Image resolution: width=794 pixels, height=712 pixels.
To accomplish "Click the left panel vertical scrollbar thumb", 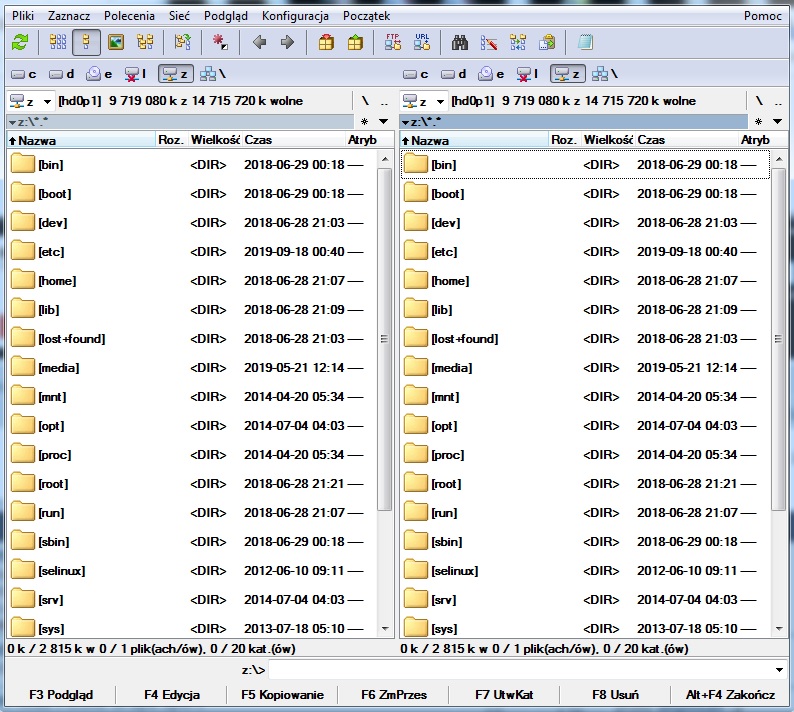I will tap(385, 339).
